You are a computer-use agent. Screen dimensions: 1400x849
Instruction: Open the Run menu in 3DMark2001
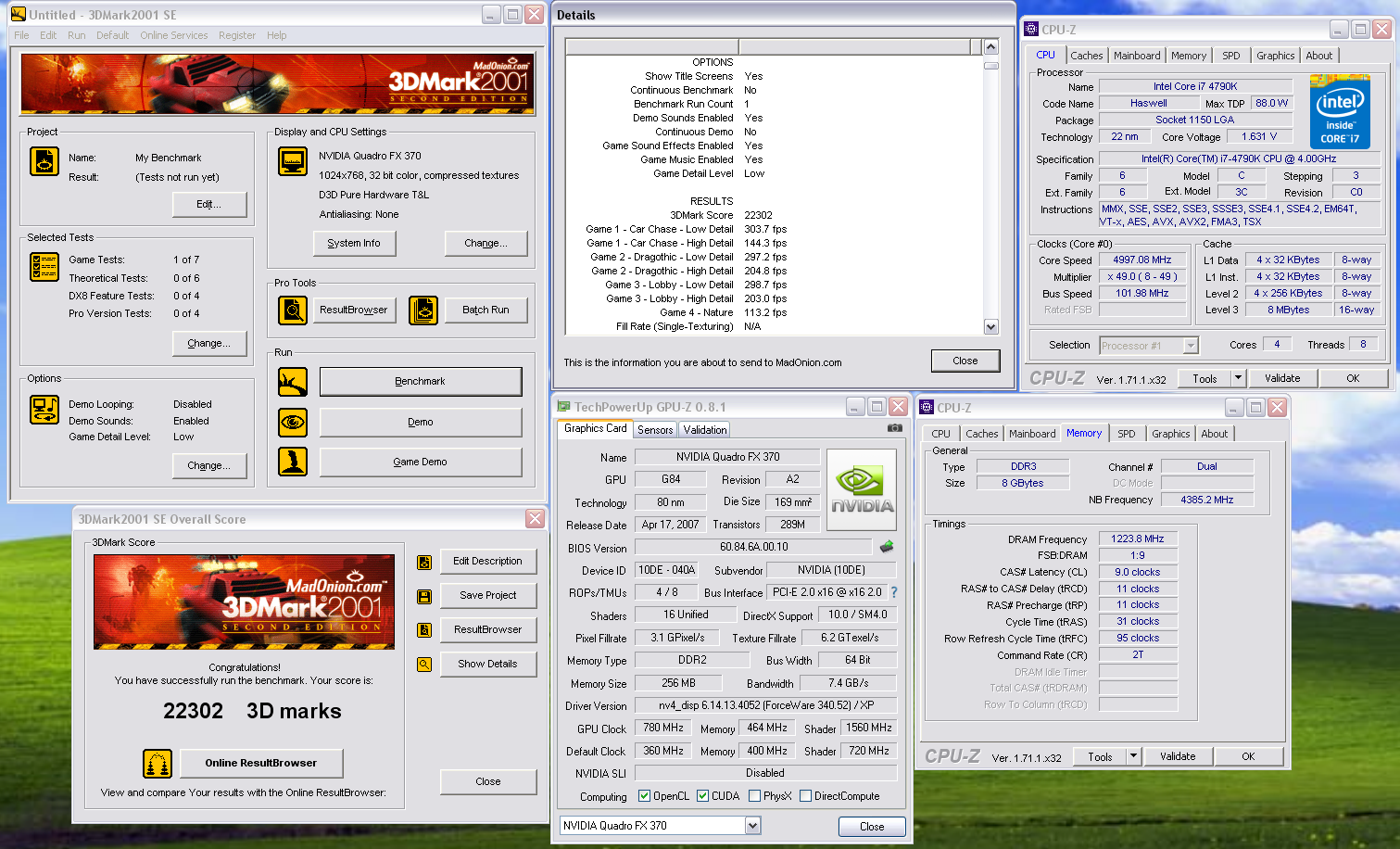tap(77, 35)
